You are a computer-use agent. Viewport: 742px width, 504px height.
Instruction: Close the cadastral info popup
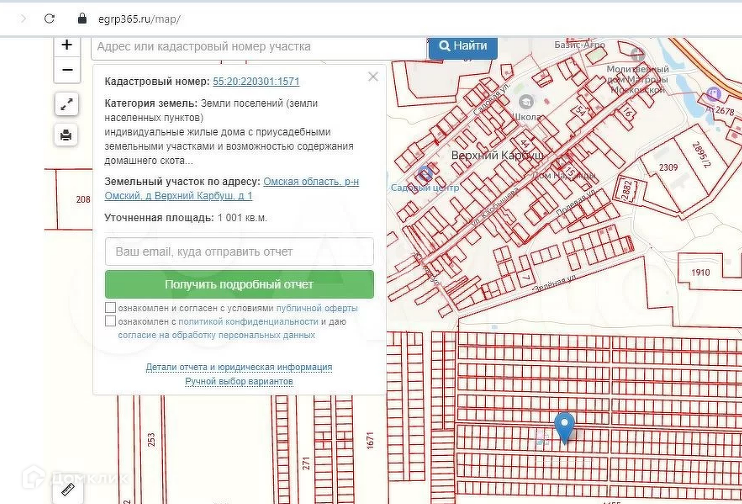tap(373, 76)
